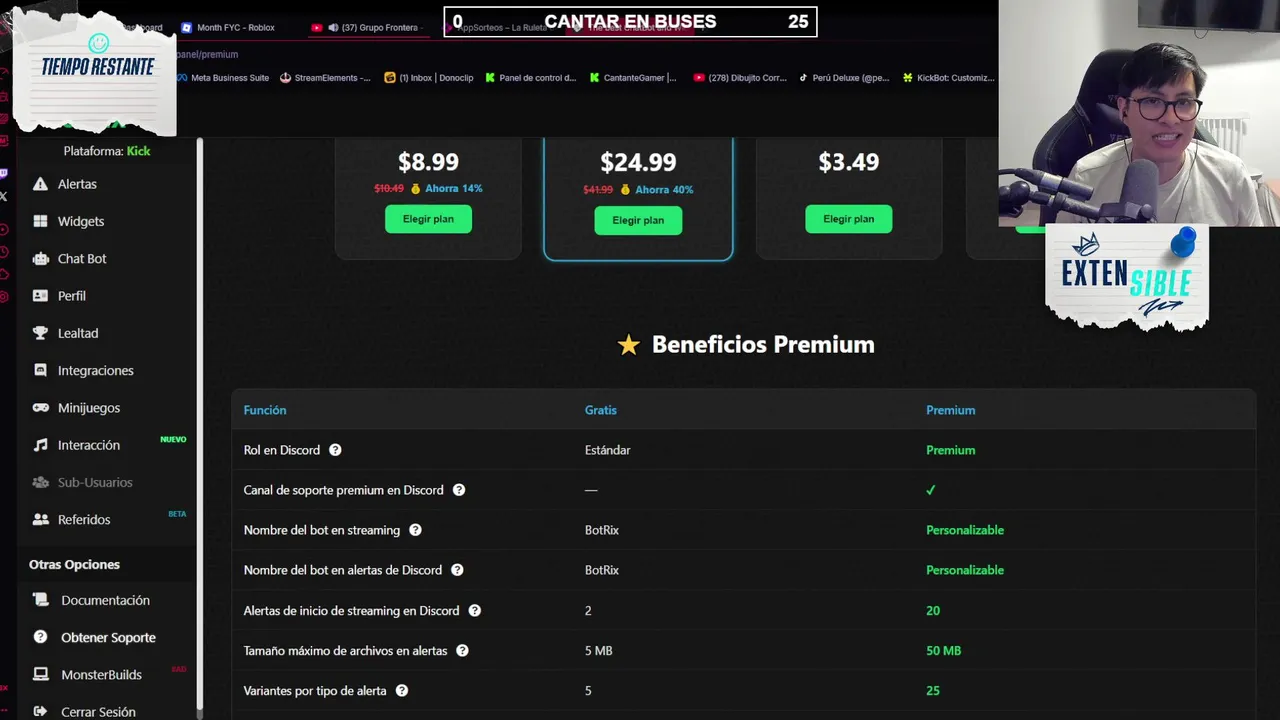This screenshot has height=720, width=1280.
Task: Open Minijuegos gamepad icon
Action: (x=40, y=408)
